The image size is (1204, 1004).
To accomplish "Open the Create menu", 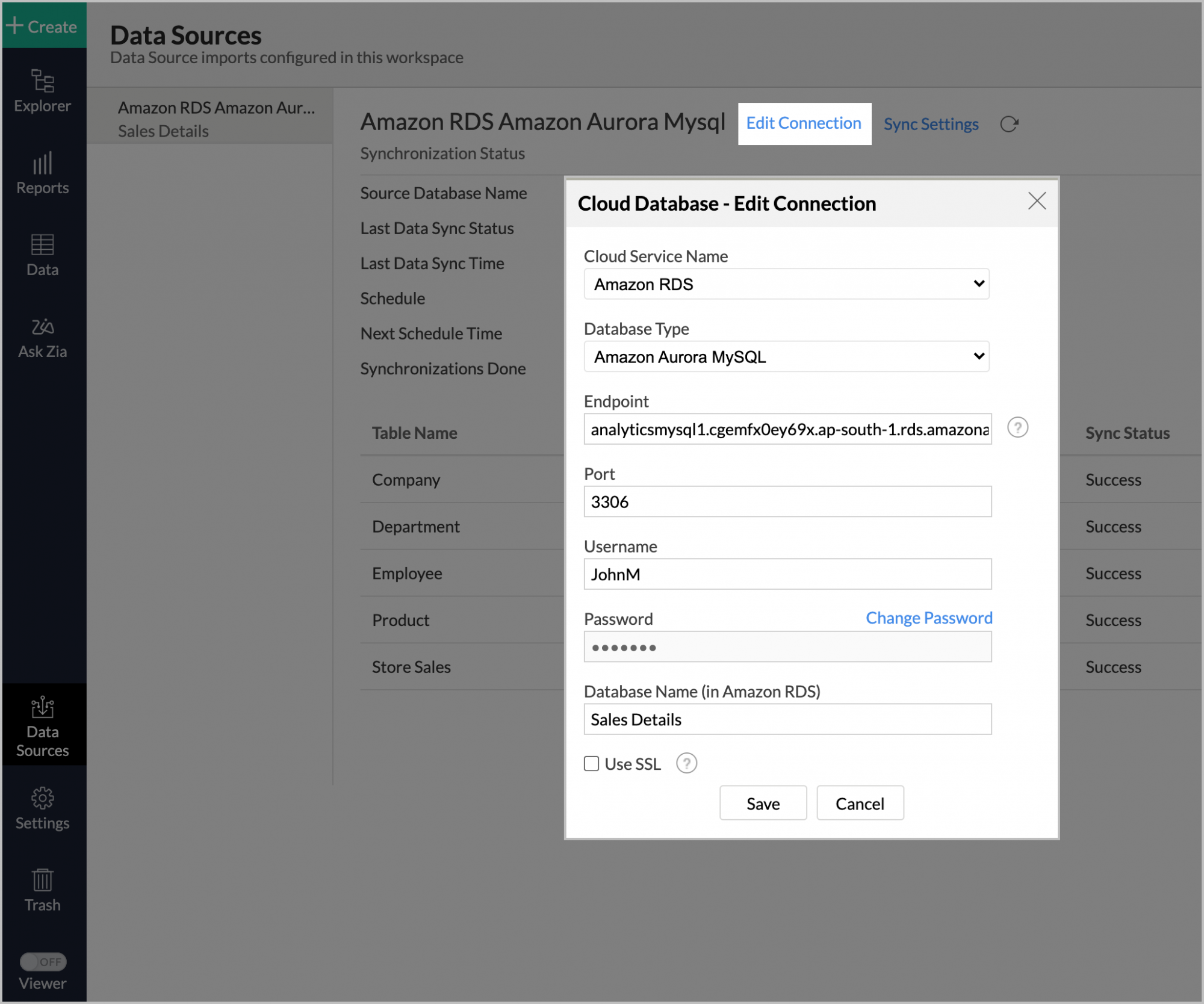I will tap(43, 26).
